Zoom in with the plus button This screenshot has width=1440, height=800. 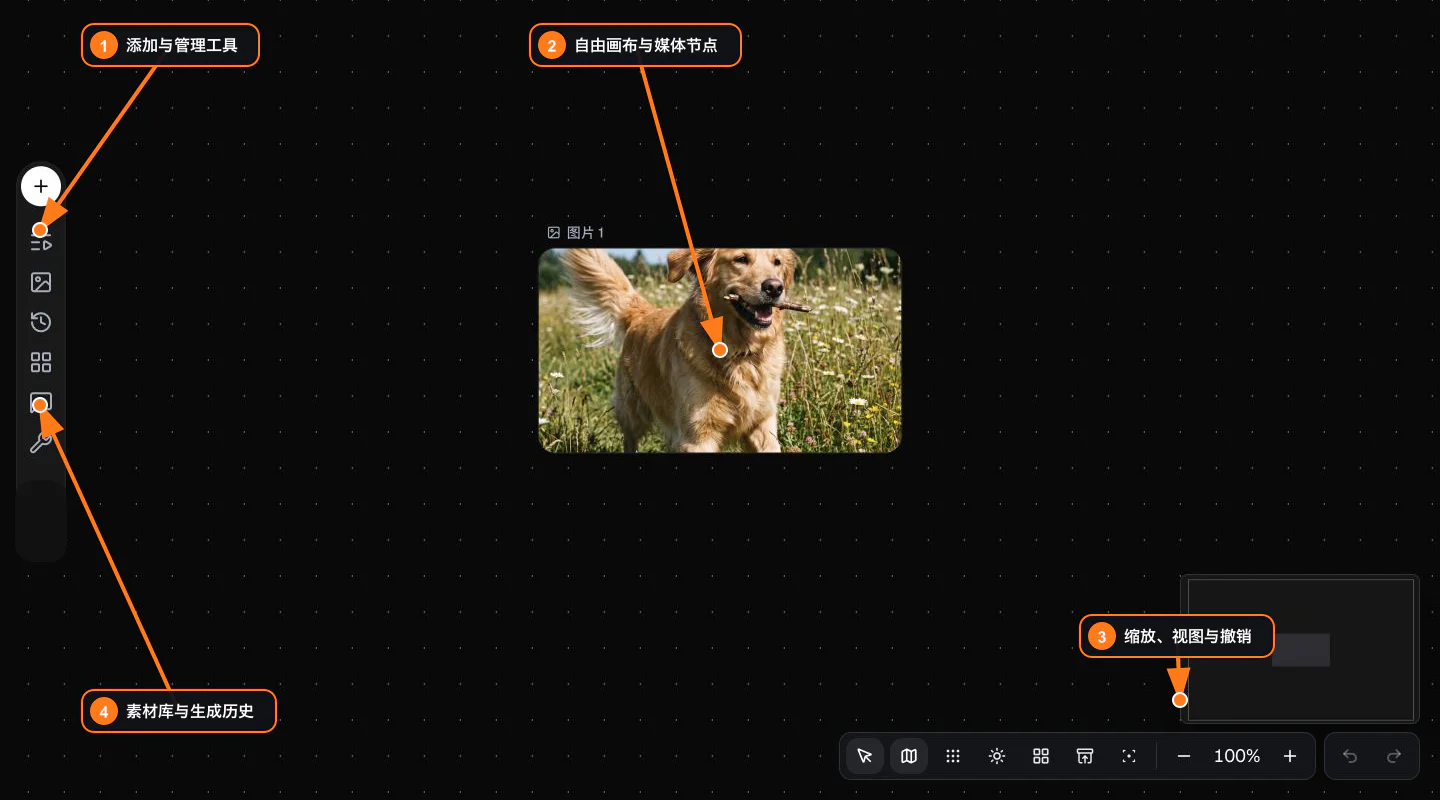pyautogui.click(x=1290, y=756)
